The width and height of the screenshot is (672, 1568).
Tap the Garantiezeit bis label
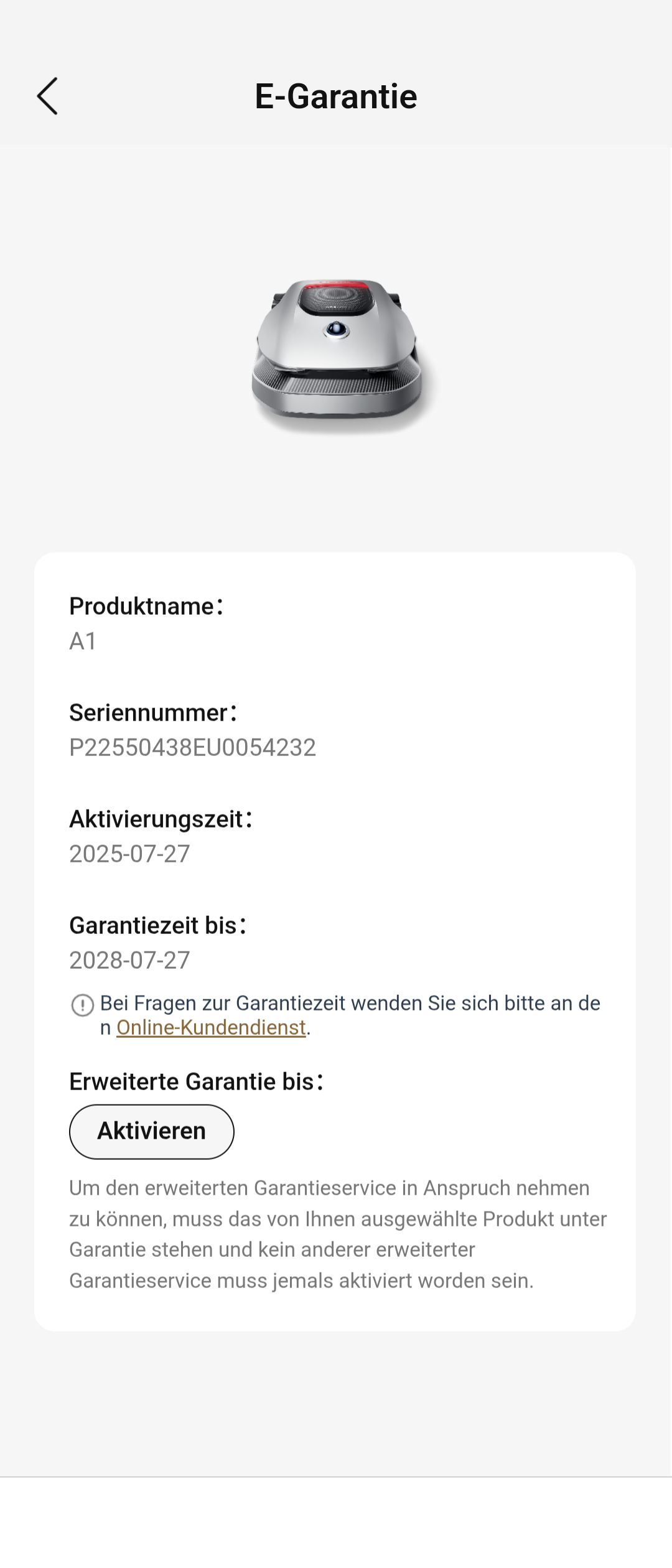(158, 925)
